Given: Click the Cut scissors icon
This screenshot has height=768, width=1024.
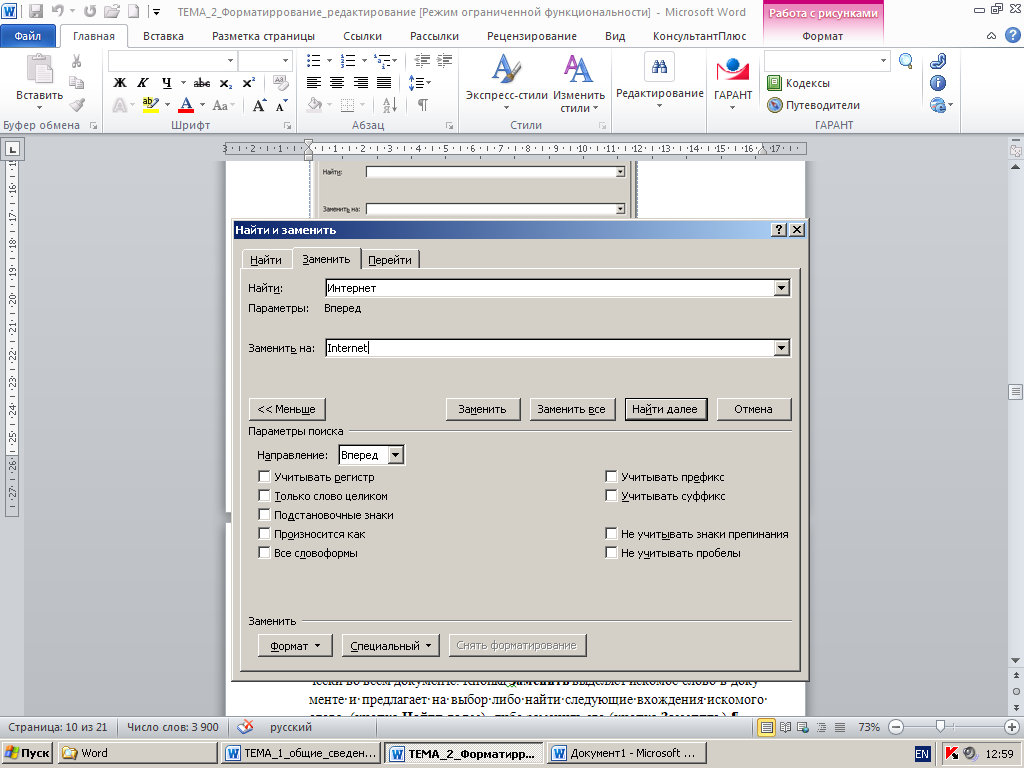Looking at the screenshot, I should (x=76, y=61).
